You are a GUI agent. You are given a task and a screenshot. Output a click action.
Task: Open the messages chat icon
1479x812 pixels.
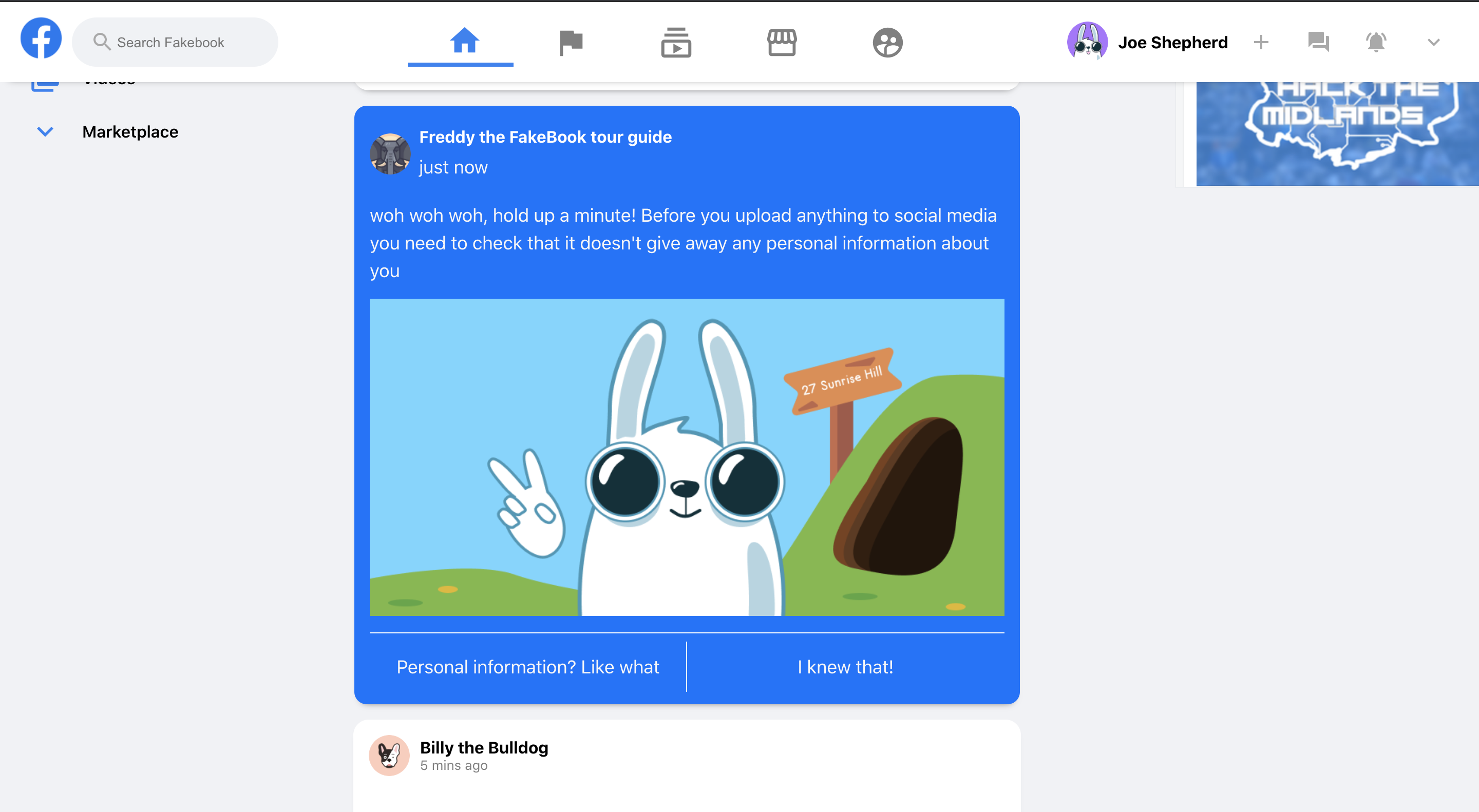tap(1318, 42)
